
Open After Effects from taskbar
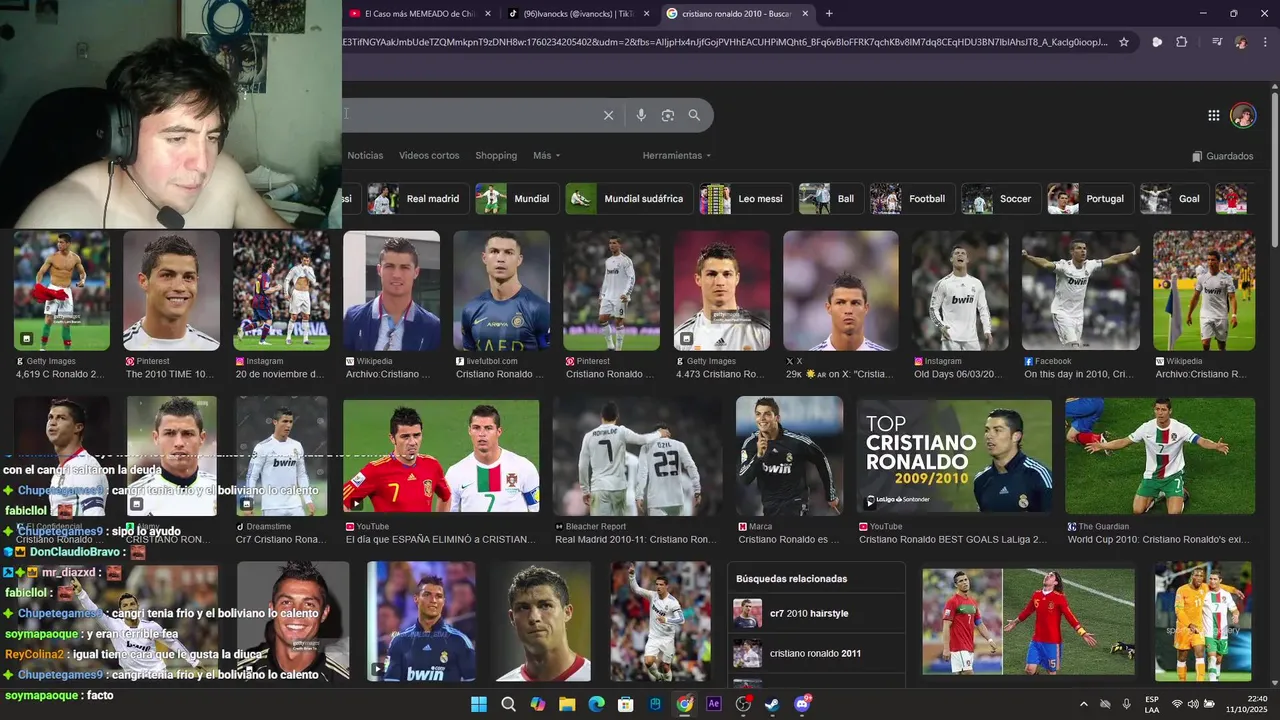[714, 704]
